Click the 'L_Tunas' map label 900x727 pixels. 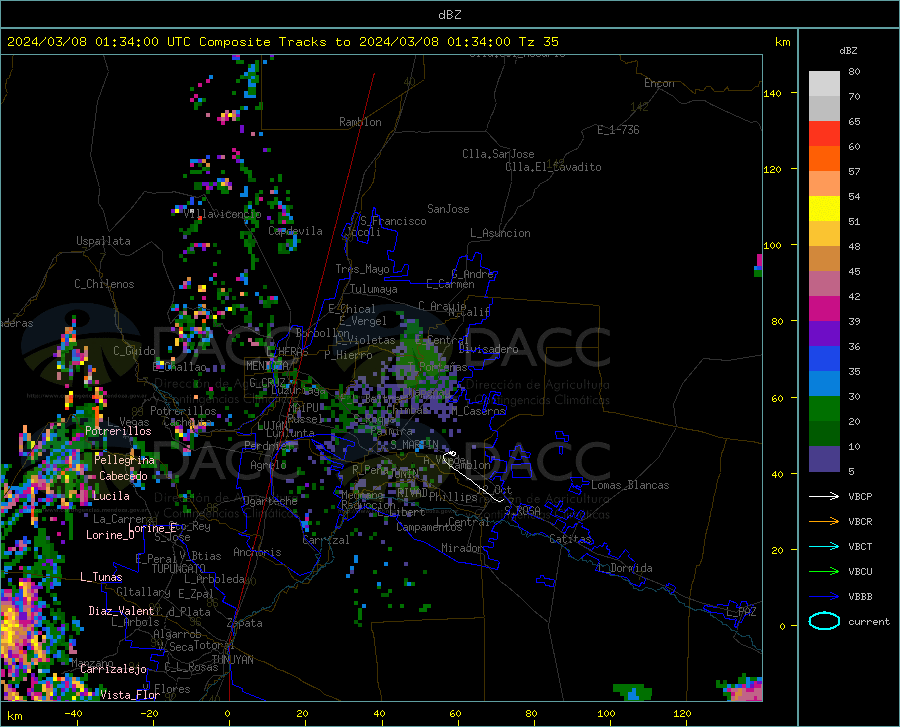tap(101, 577)
